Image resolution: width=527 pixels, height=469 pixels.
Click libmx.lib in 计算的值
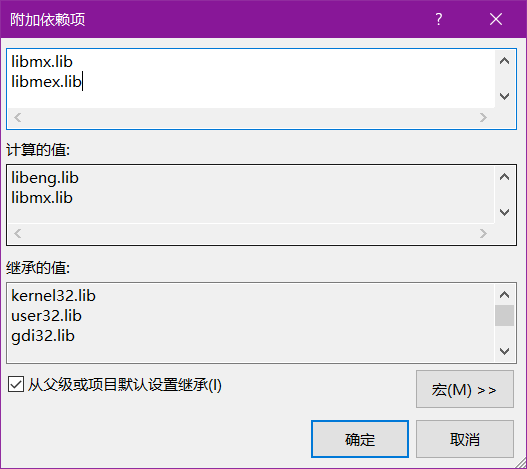[42, 198]
